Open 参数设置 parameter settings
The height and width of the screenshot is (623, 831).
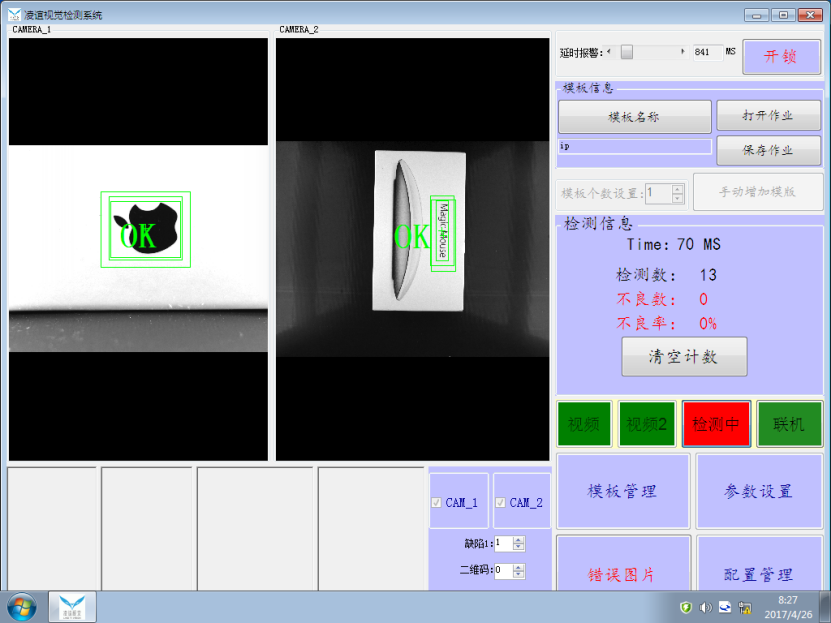(759, 490)
